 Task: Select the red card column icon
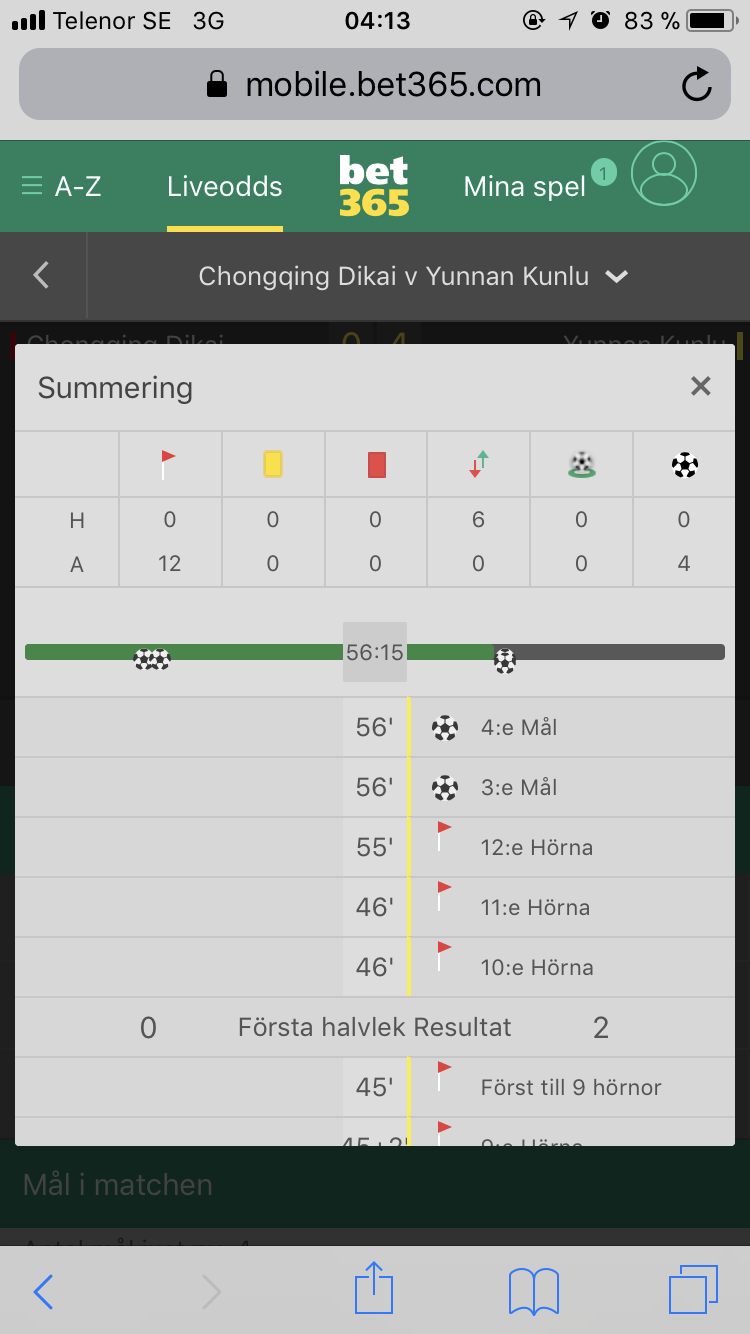point(376,465)
